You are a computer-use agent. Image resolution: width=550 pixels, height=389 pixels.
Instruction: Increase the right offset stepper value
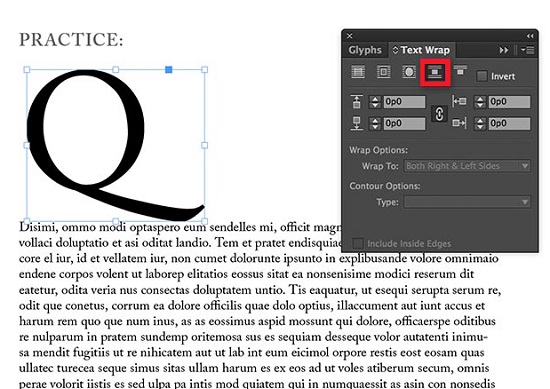point(480,120)
